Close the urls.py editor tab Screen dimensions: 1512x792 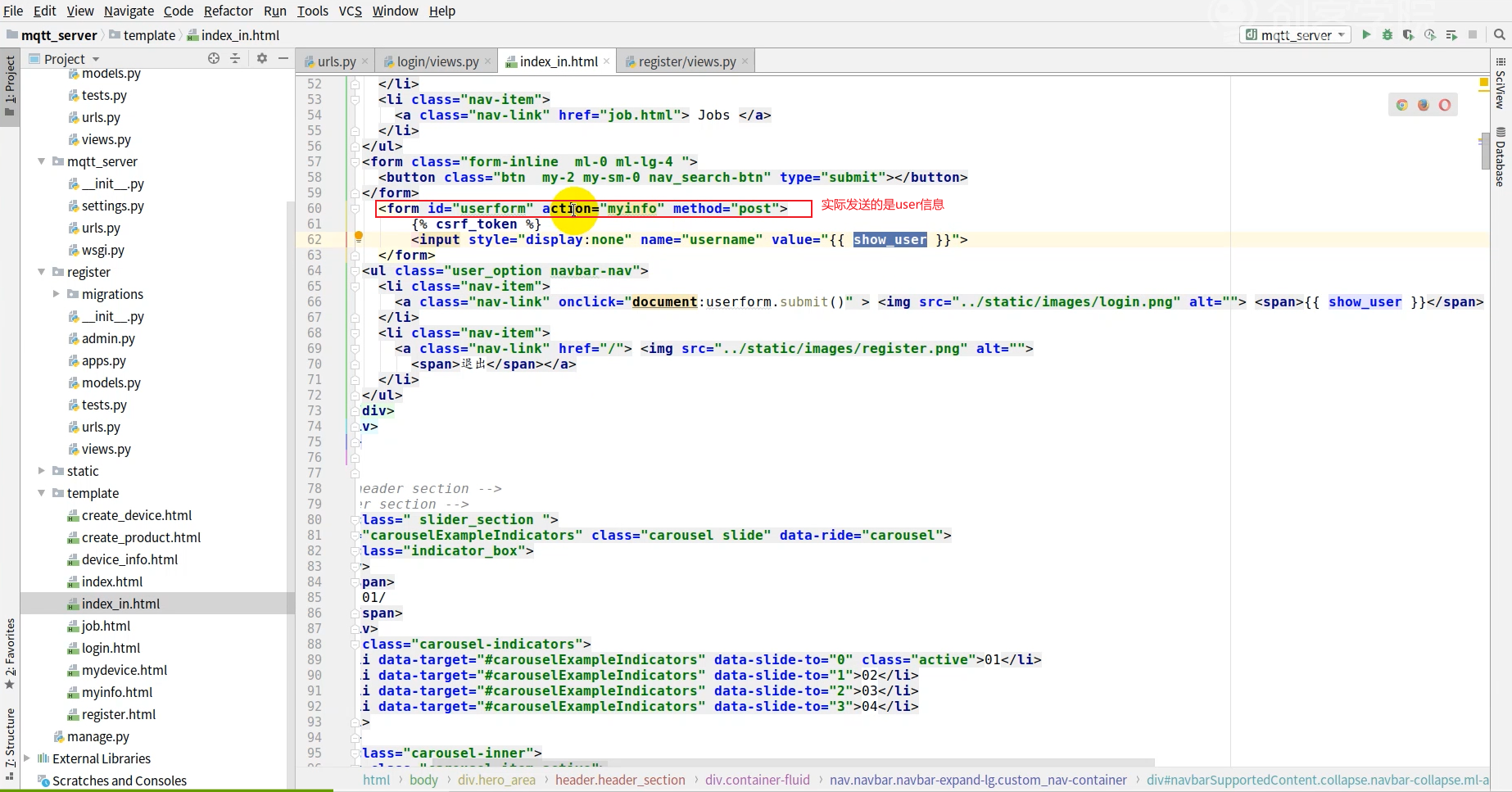(x=365, y=61)
